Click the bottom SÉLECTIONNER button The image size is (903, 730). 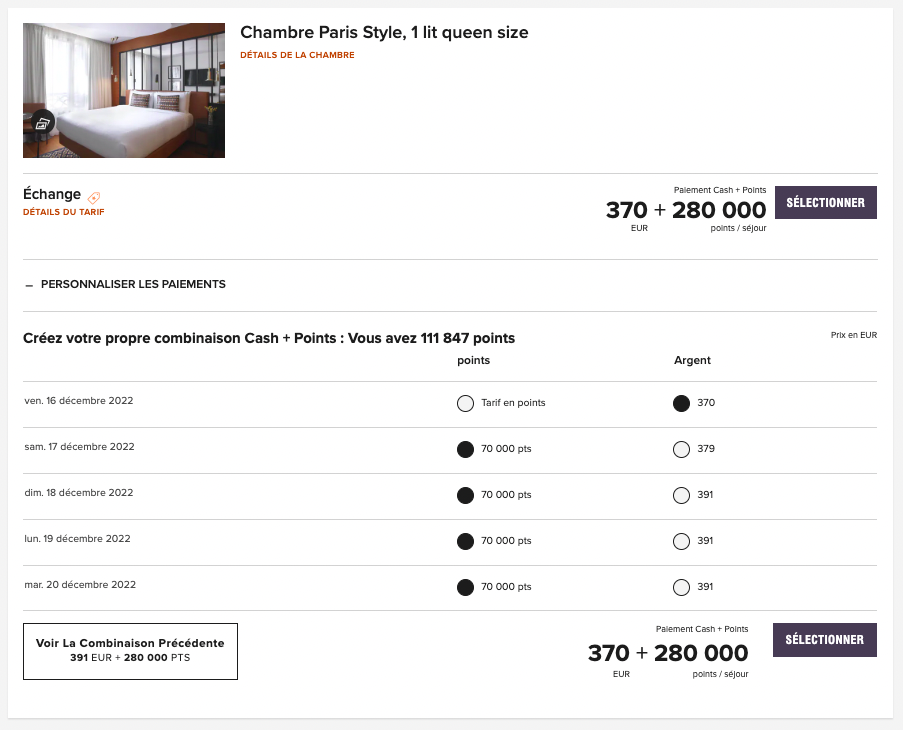click(824, 639)
